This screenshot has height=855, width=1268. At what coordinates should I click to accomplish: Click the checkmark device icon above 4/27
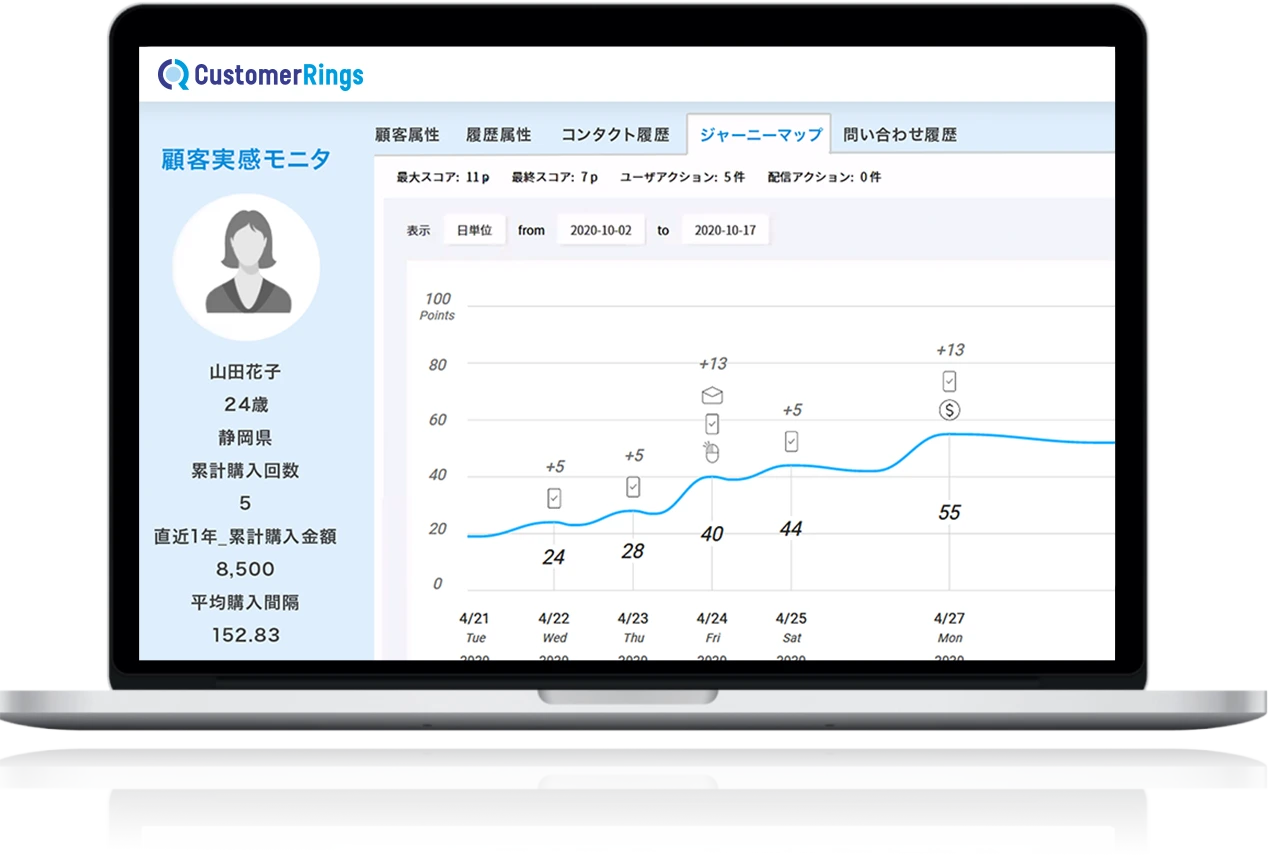949,381
